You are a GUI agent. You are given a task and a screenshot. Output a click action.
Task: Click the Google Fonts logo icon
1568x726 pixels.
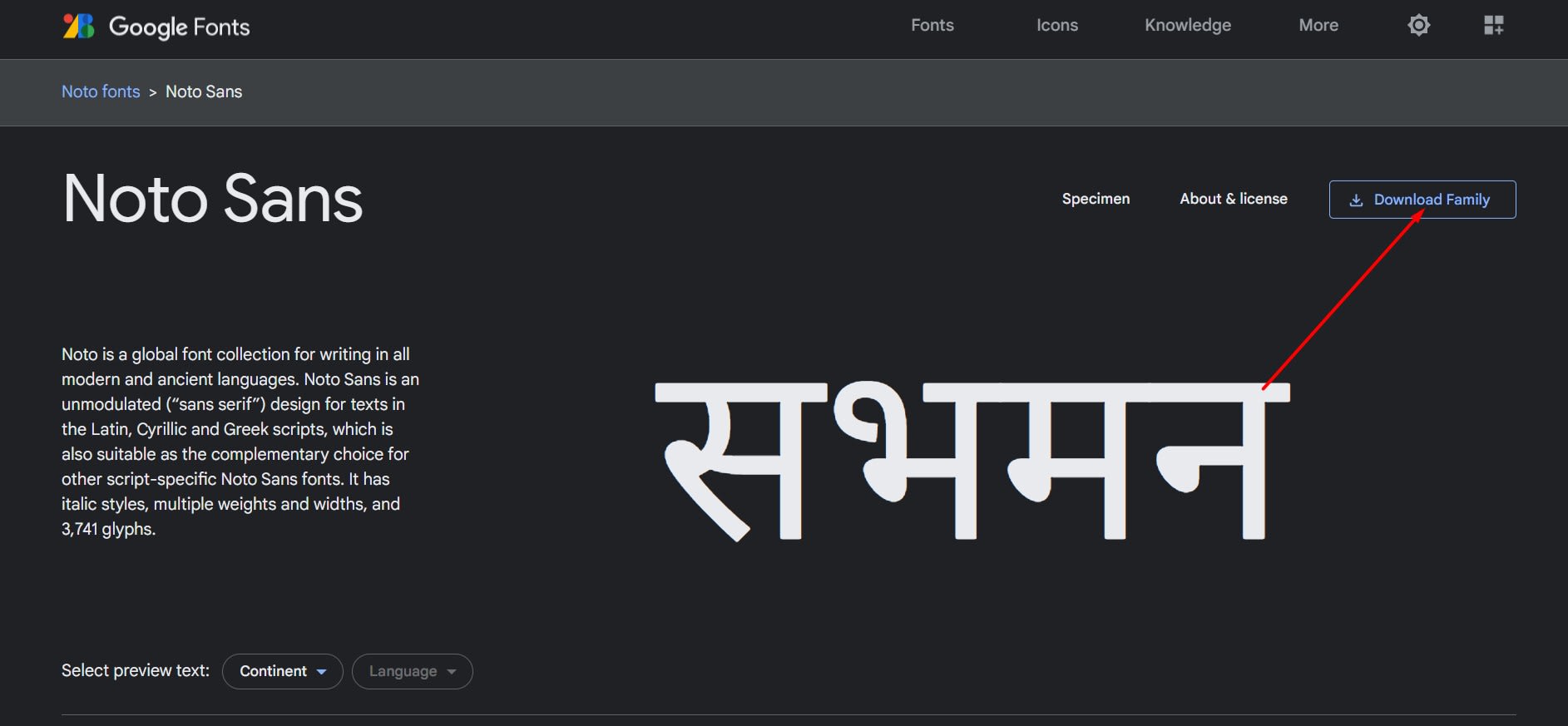tap(79, 26)
